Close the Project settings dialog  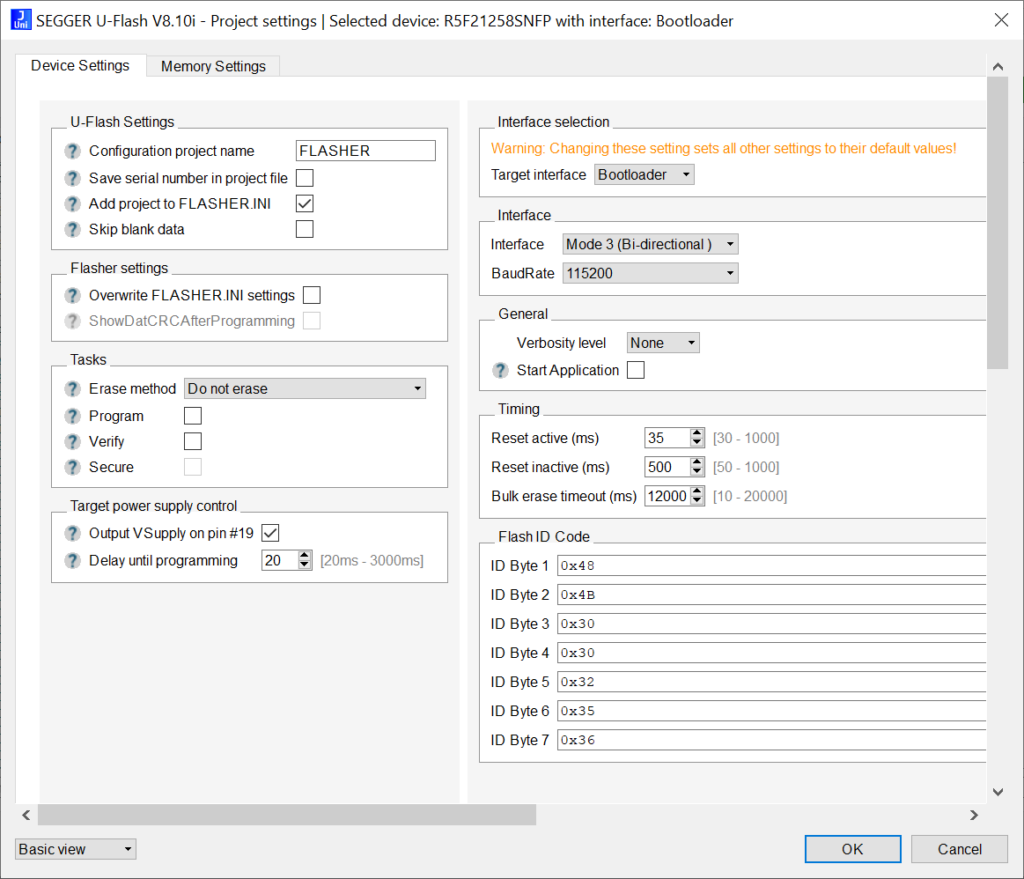click(1001, 20)
